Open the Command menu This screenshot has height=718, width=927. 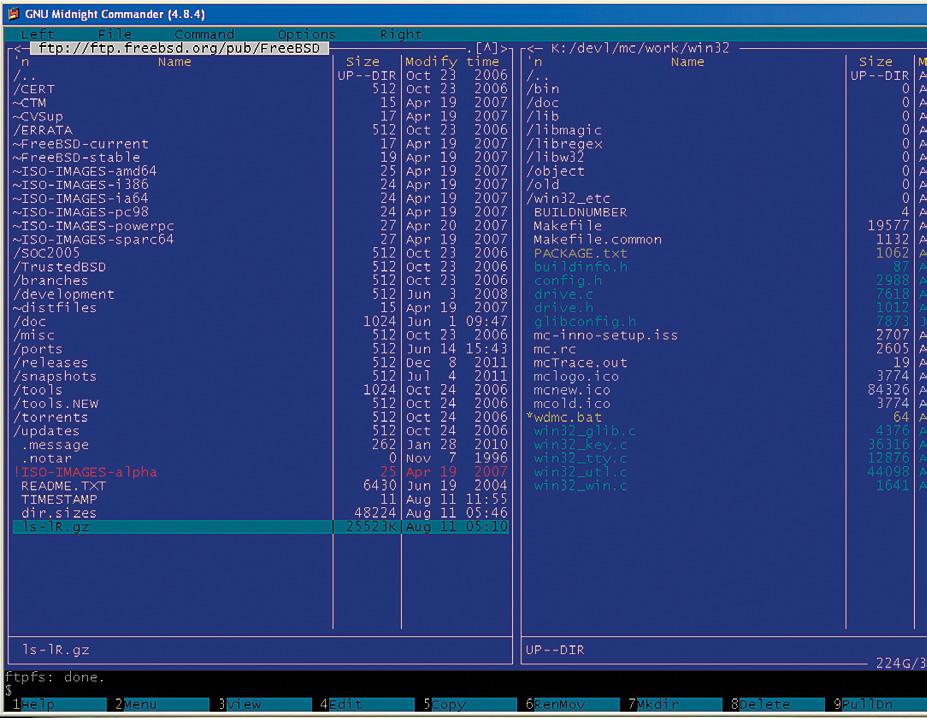click(x=205, y=34)
